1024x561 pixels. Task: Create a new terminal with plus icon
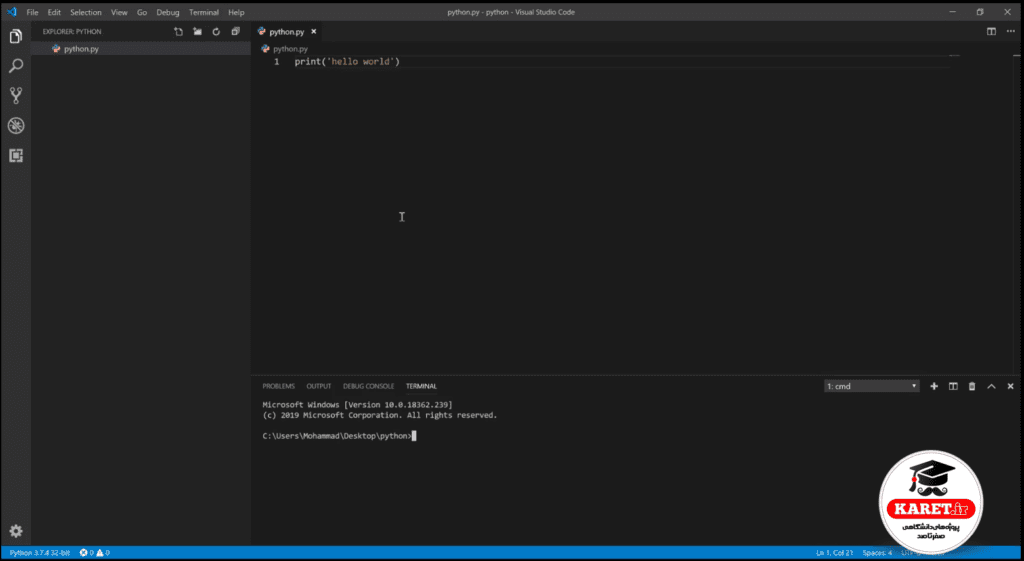click(x=934, y=386)
